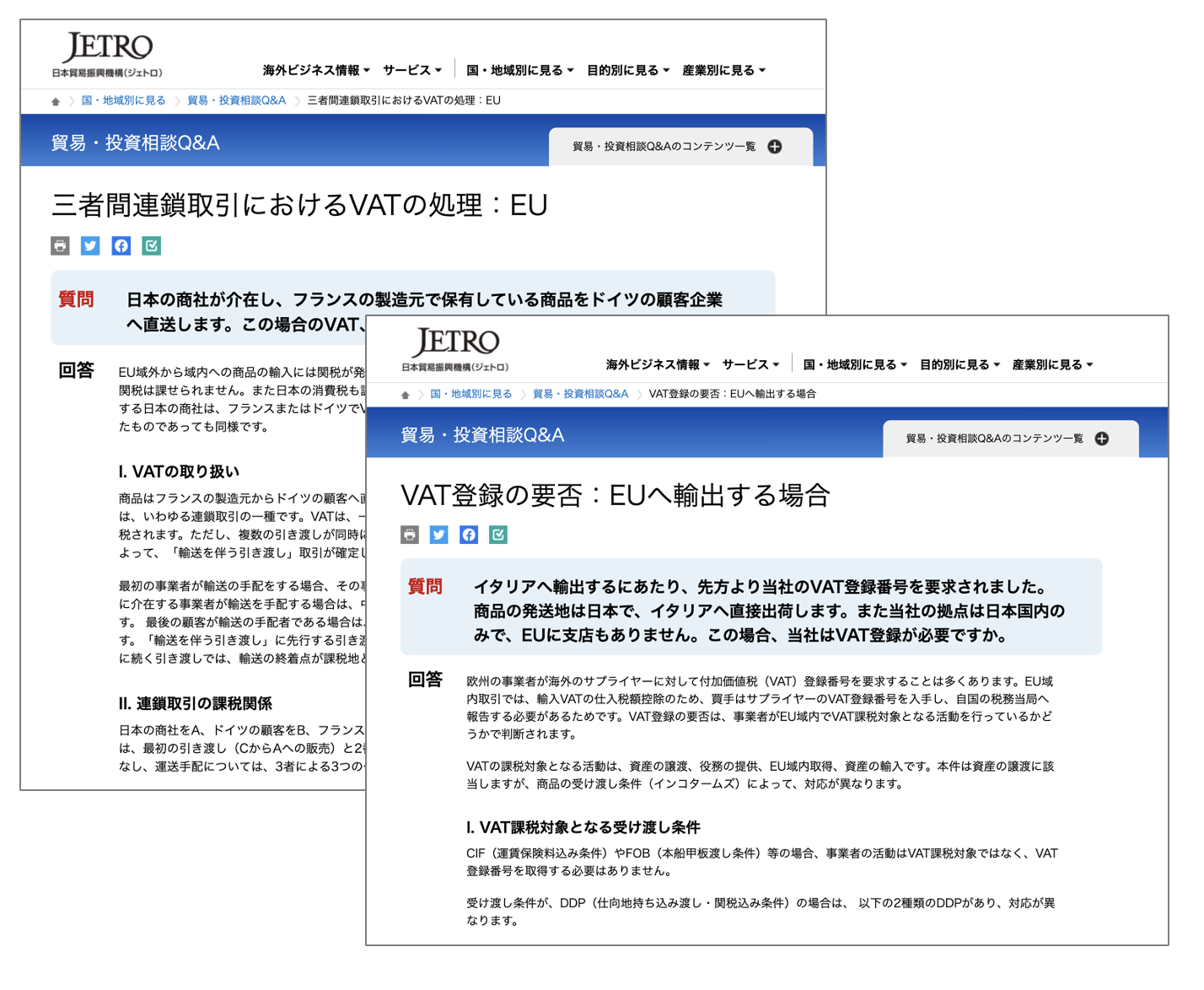The height and width of the screenshot is (990, 1204).
Task: Click the paragraph beginning VATの課税対象となる活動は
Action: click(761, 775)
